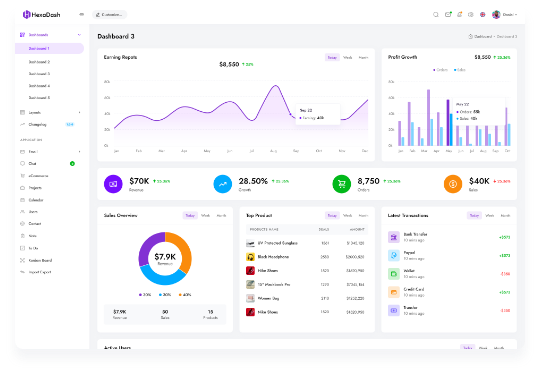Screen dimensions: 540x374
Task: Open Import Export from sidebar
Action: point(40,272)
